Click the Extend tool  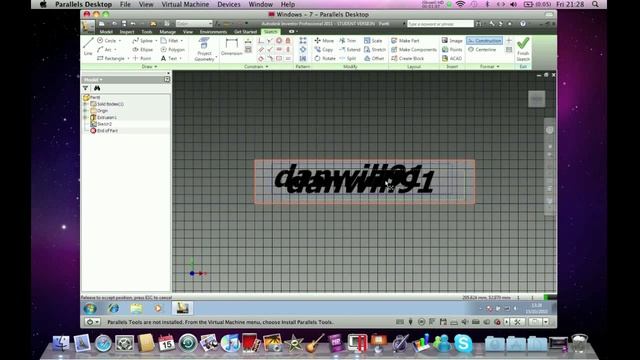349,49
